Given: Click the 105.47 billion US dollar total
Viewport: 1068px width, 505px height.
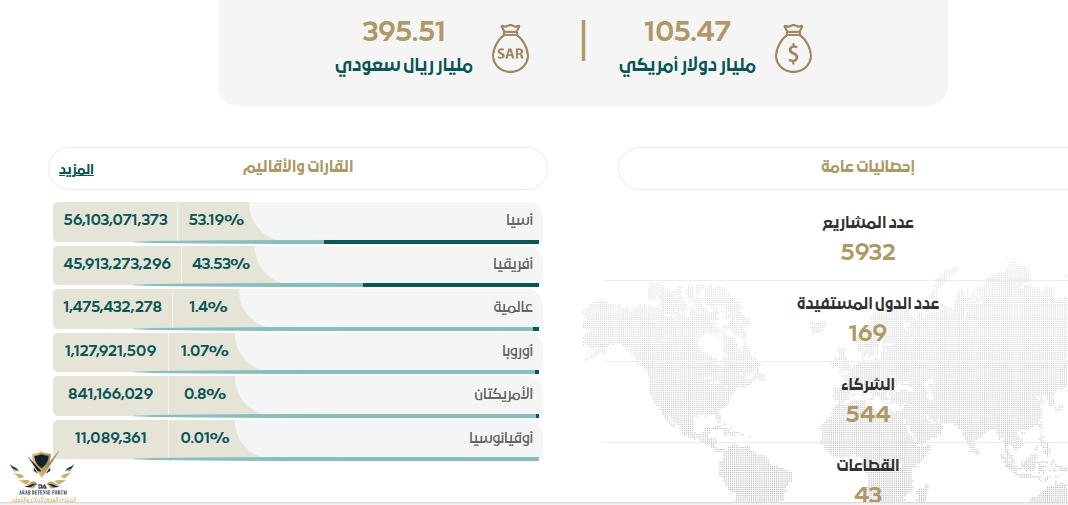Looking at the screenshot, I should [687, 32].
